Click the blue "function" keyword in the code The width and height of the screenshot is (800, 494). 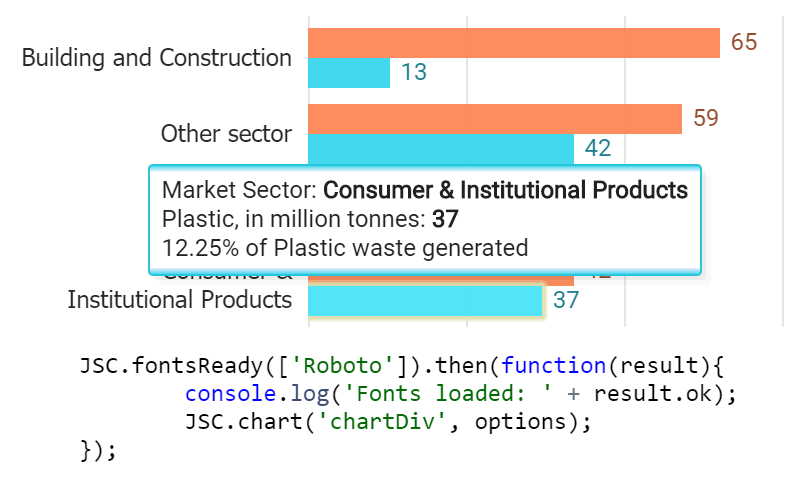(553, 365)
